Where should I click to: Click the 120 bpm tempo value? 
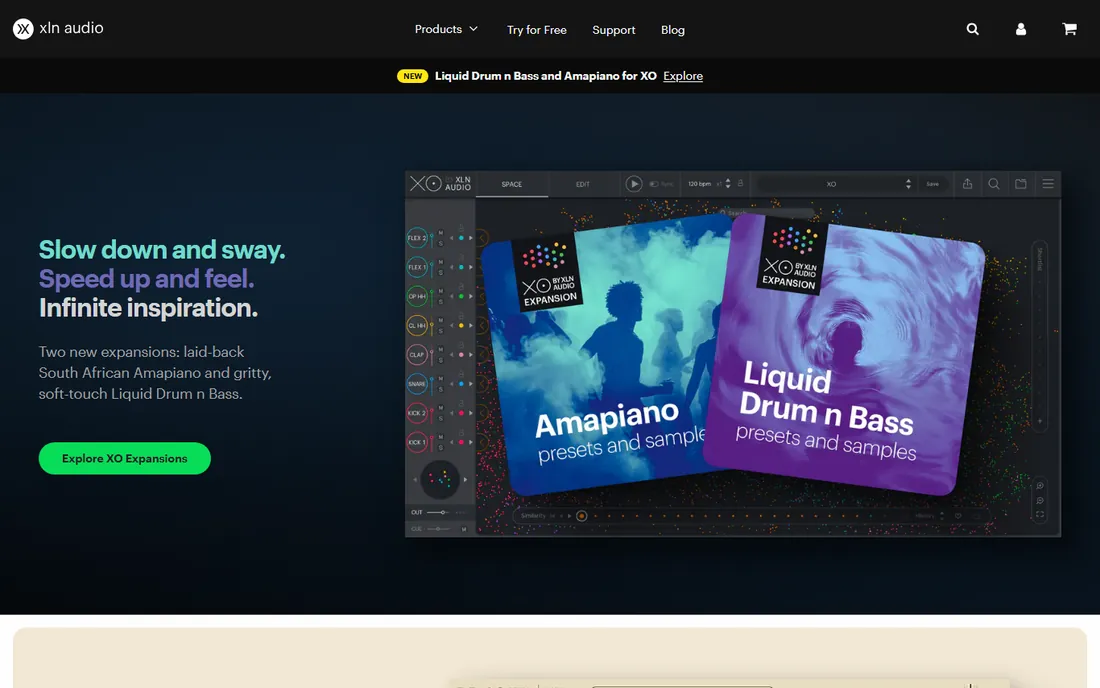pos(699,184)
